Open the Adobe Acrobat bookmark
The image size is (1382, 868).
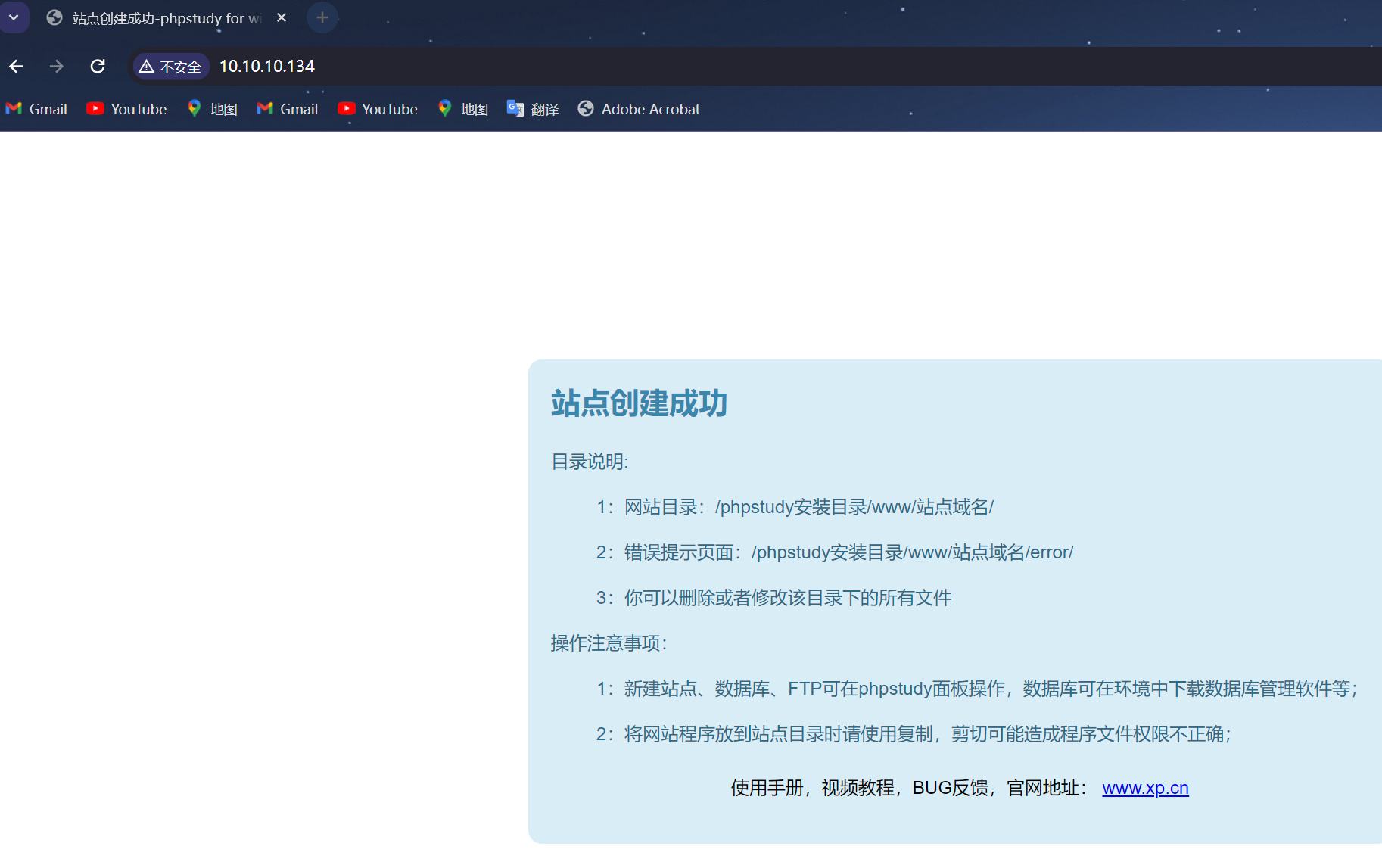coord(639,109)
